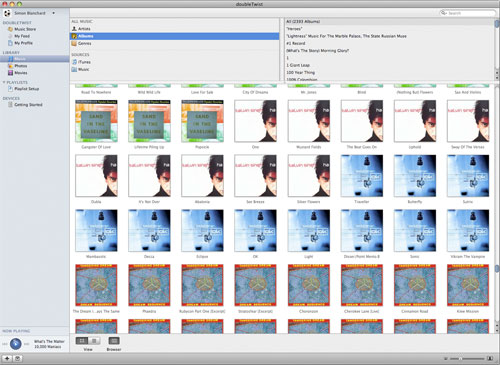Switch to list view mode
The width and height of the screenshot is (500, 365).
click(x=94, y=341)
